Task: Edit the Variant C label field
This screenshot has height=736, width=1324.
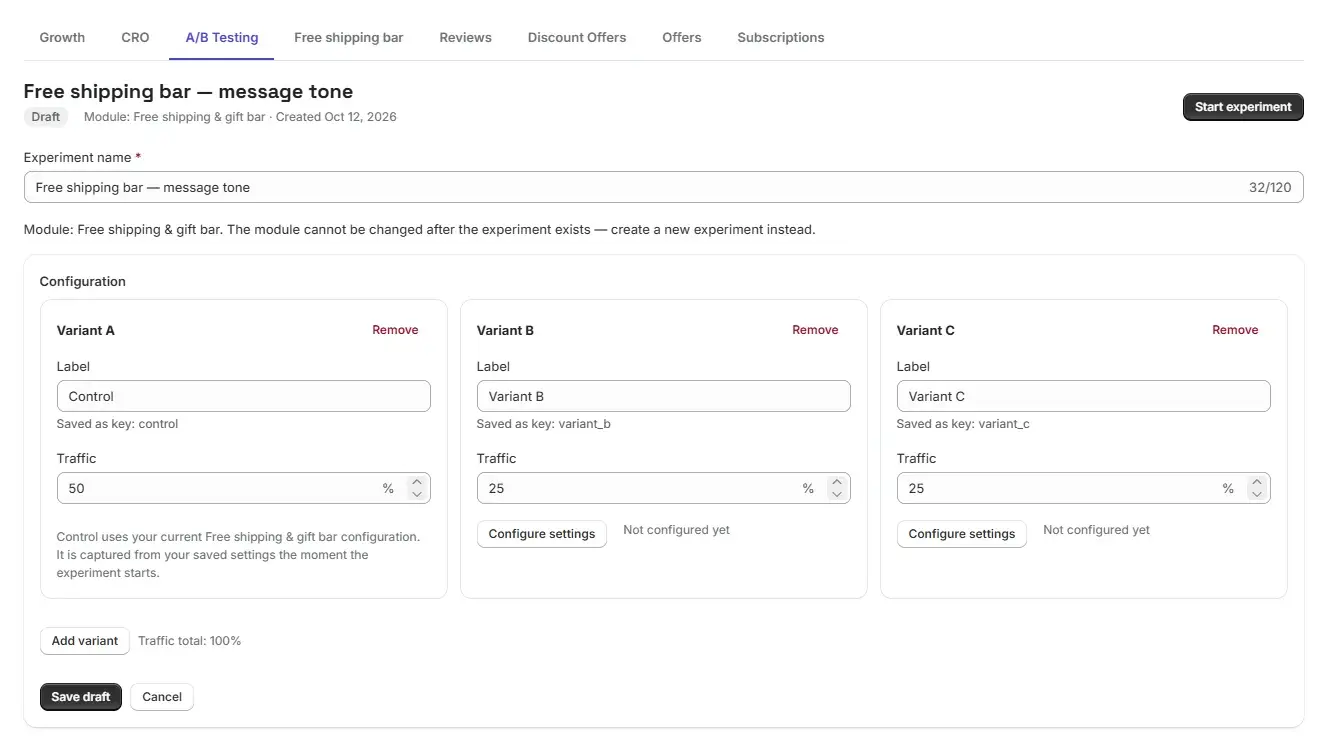Action: click(1084, 396)
